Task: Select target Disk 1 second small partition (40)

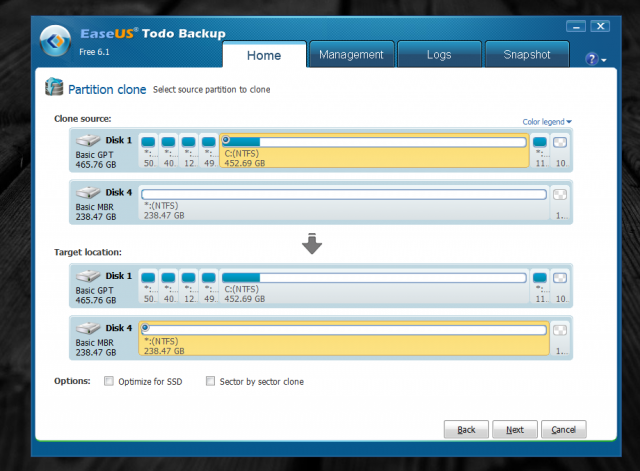Action: (168, 286)
